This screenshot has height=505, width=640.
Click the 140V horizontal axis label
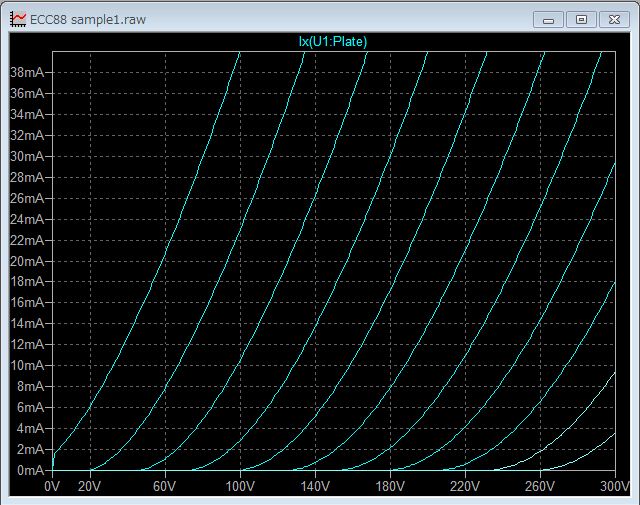coord(315,487)
